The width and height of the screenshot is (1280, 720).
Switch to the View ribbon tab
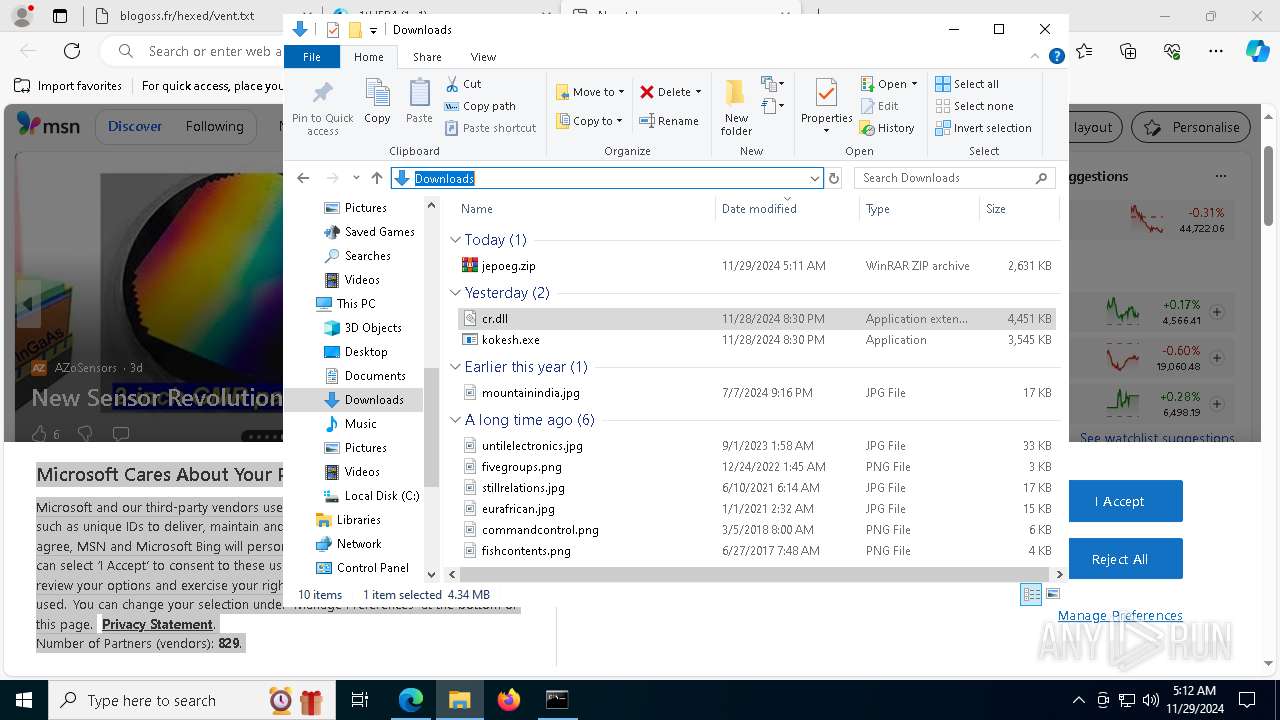tap(483, 57)
